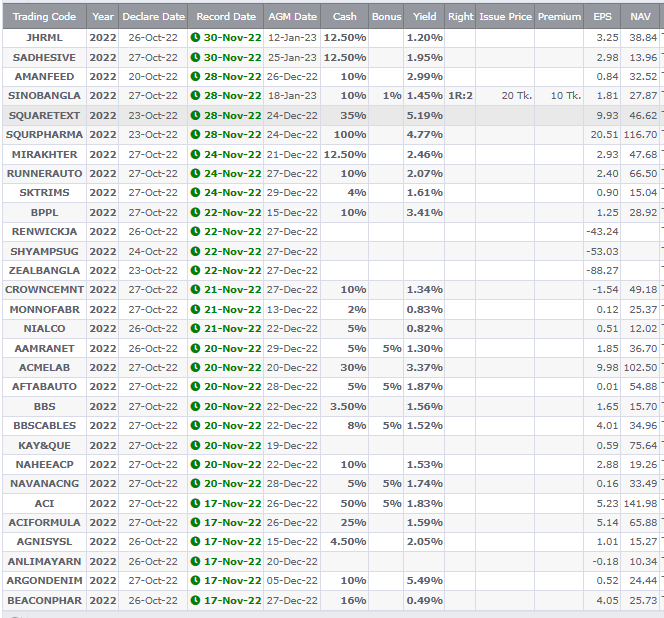Image resolution: width=664 pixels, height=618 pixels.
Task: Open the NAVANACNG trading code
Action: pos(44,484)
